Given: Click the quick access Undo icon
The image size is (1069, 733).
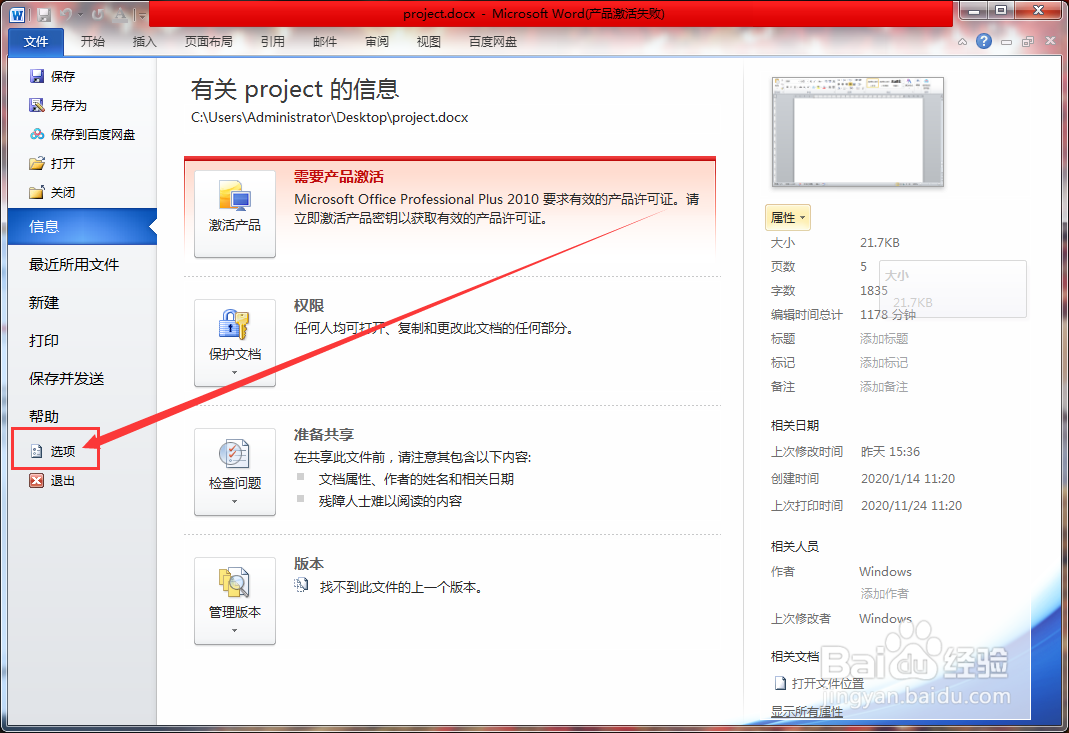Looking at the screenshot, I should [x=66, y=14].
